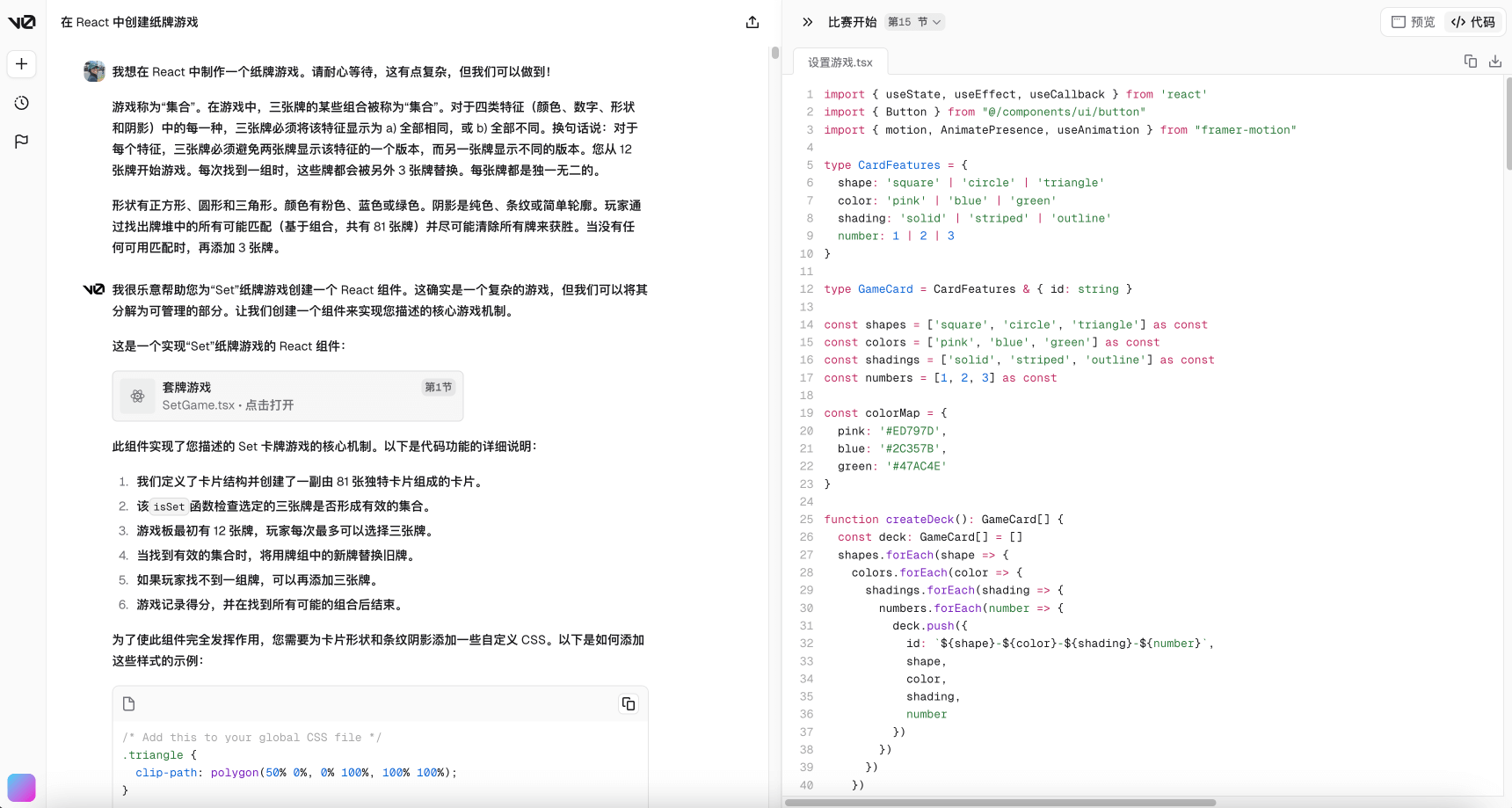Switch to 预览 preview mode

[x=1412, y=22]
